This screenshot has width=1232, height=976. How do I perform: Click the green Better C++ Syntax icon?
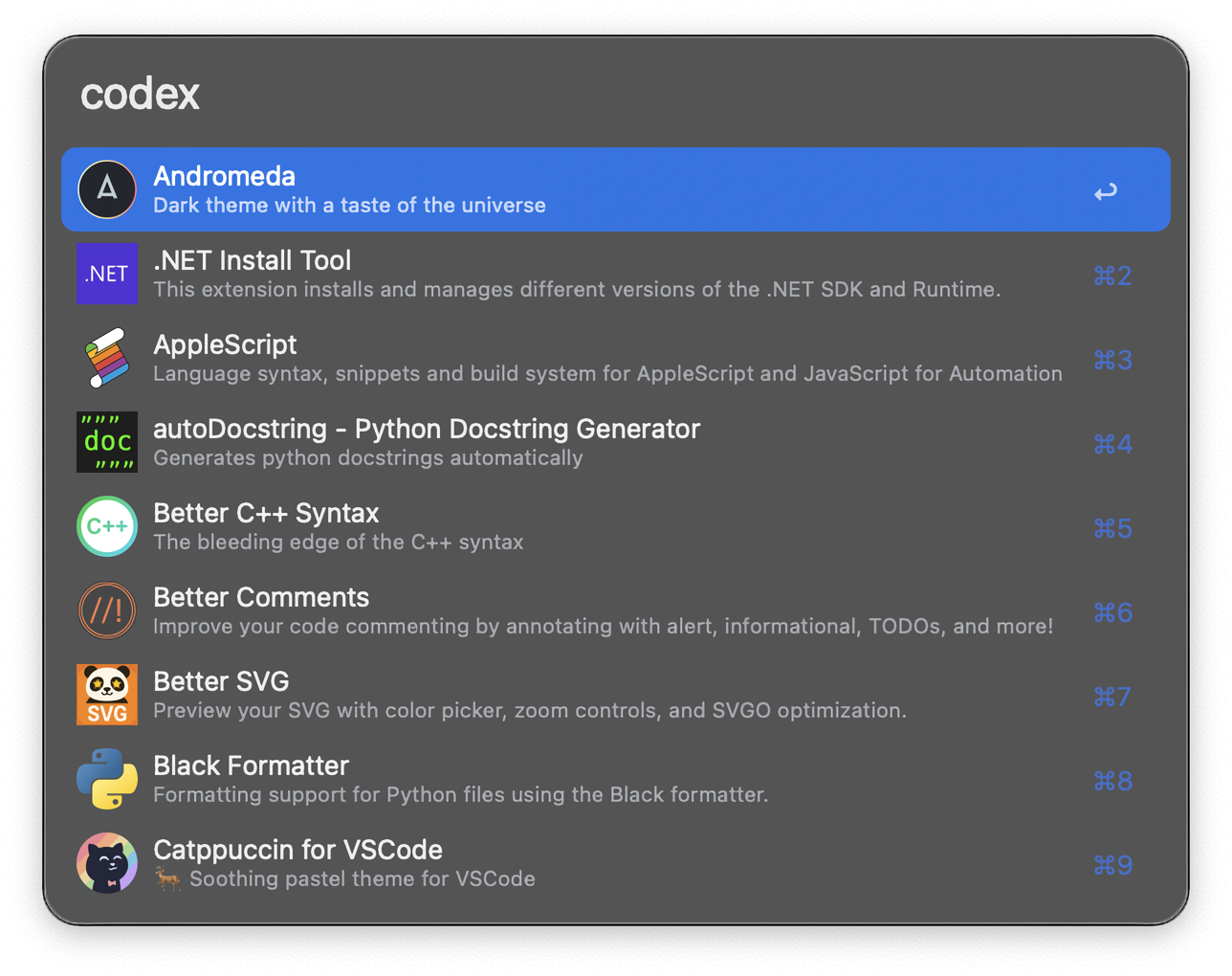tap(107, 526)
